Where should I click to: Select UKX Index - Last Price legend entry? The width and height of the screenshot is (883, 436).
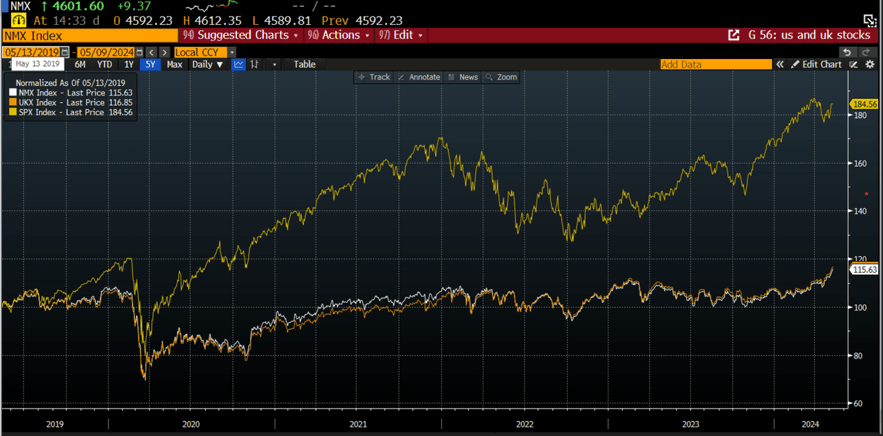pyautogui.click(x=75, y=102)
